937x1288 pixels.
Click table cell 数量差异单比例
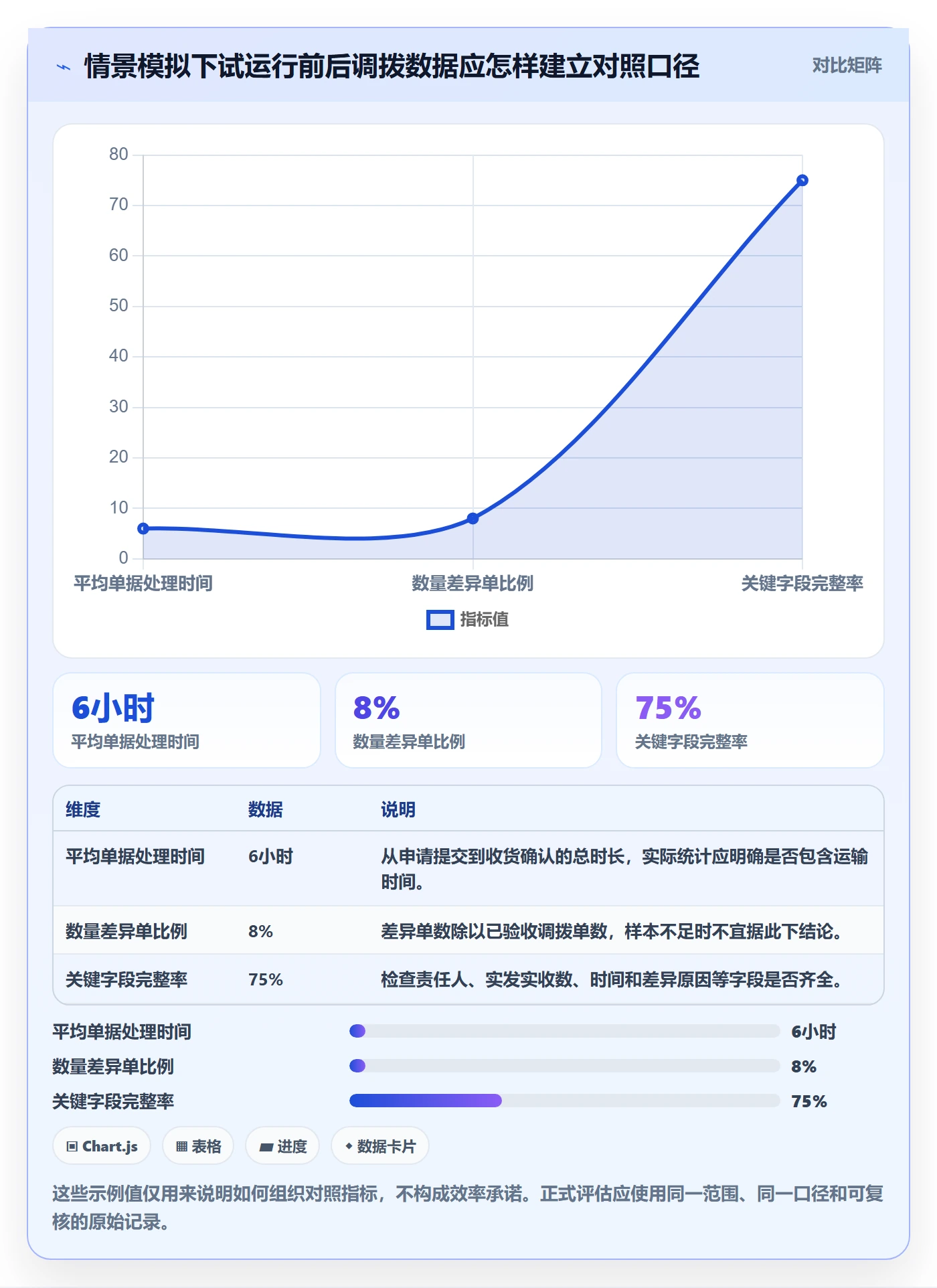tap(126, 931)
